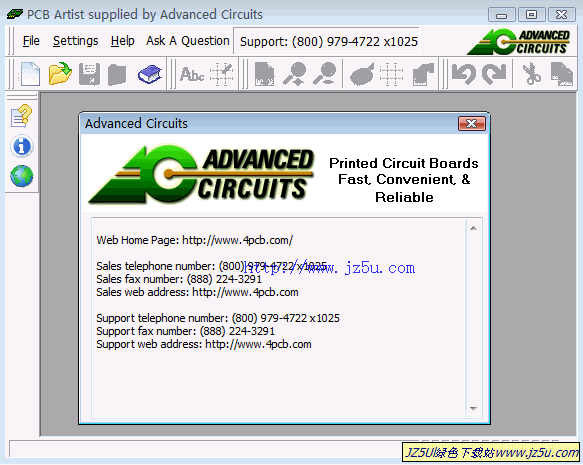Create a new document with the blank page icon
The image size is (583, 465).
tap(30, 74)
